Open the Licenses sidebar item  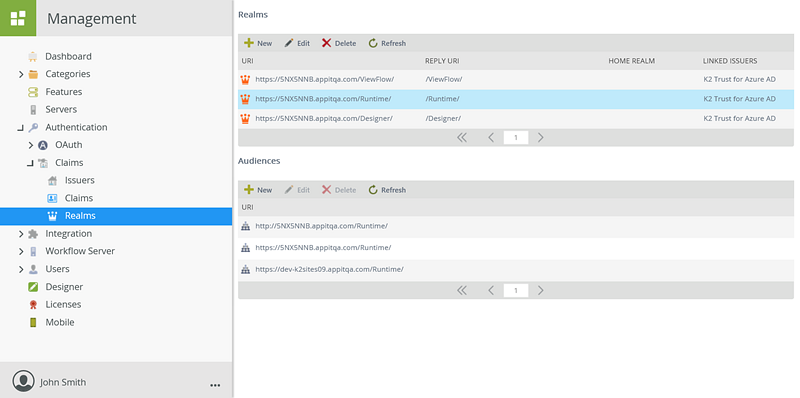point(63,304)
